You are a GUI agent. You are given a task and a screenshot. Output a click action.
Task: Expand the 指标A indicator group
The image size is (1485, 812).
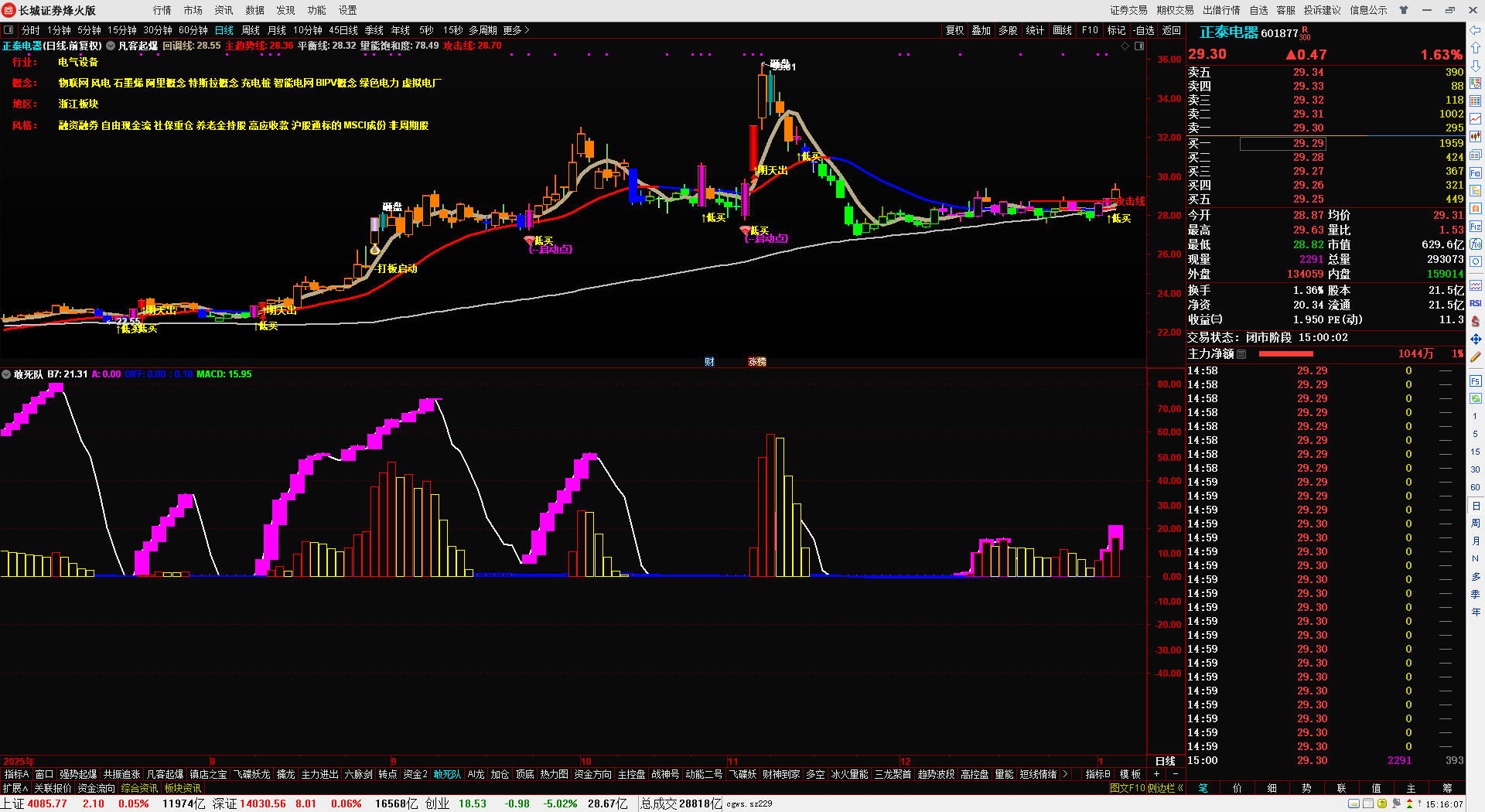tap(16, 774)
